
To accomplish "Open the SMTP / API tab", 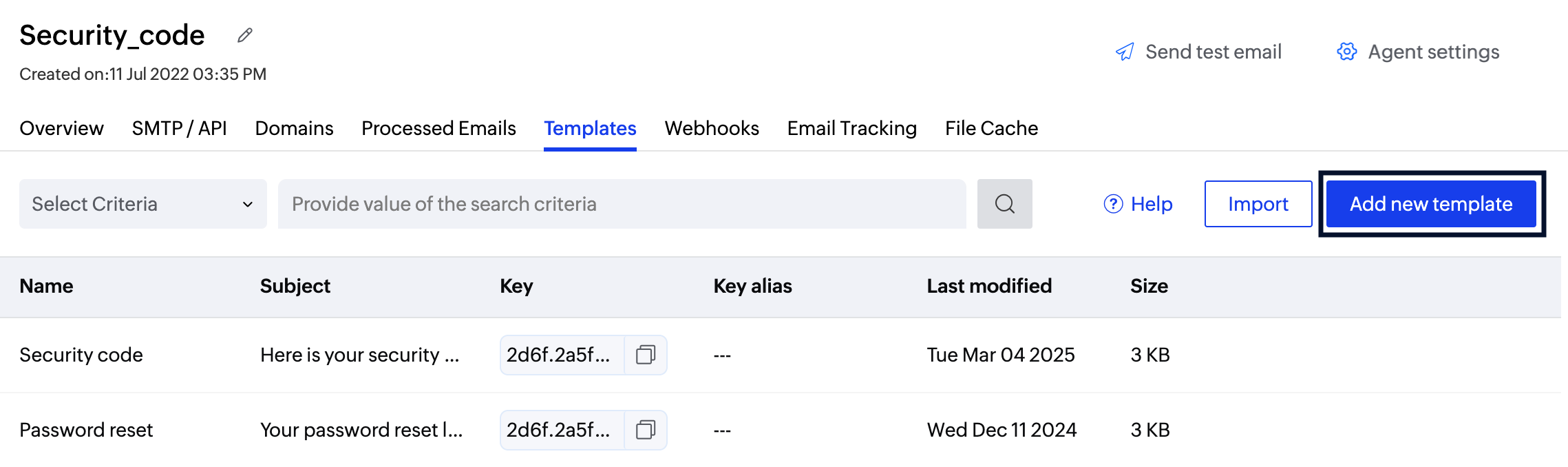I will point(179,128).
